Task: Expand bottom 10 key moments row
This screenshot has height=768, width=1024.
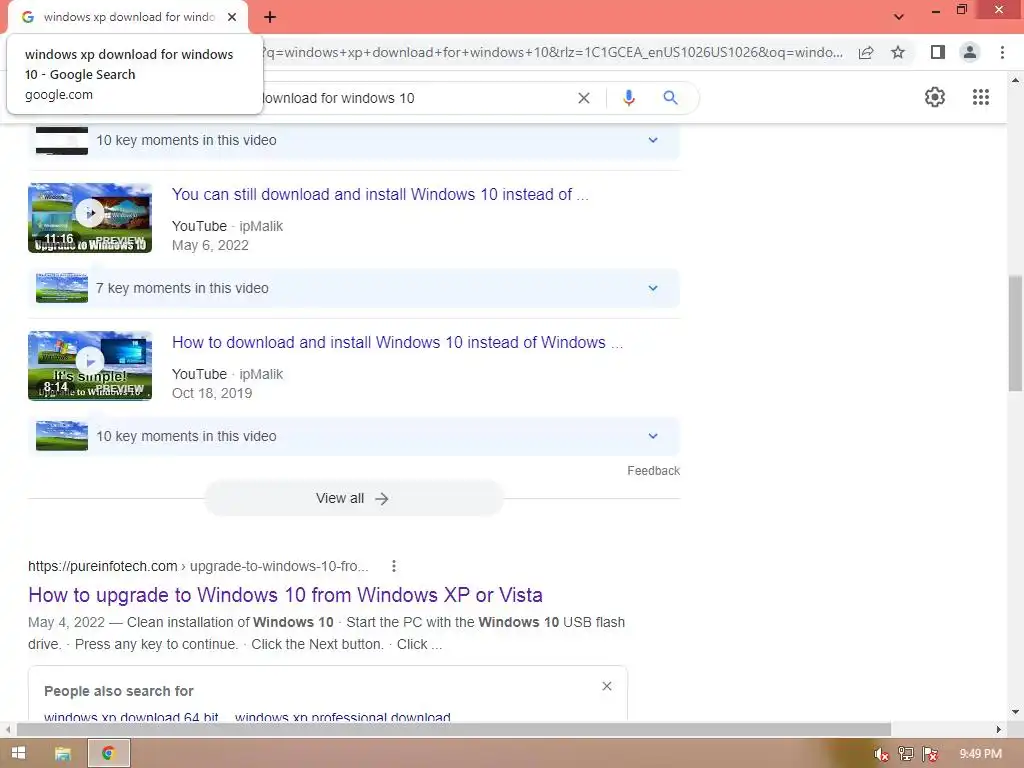Action: pos(354,436)
